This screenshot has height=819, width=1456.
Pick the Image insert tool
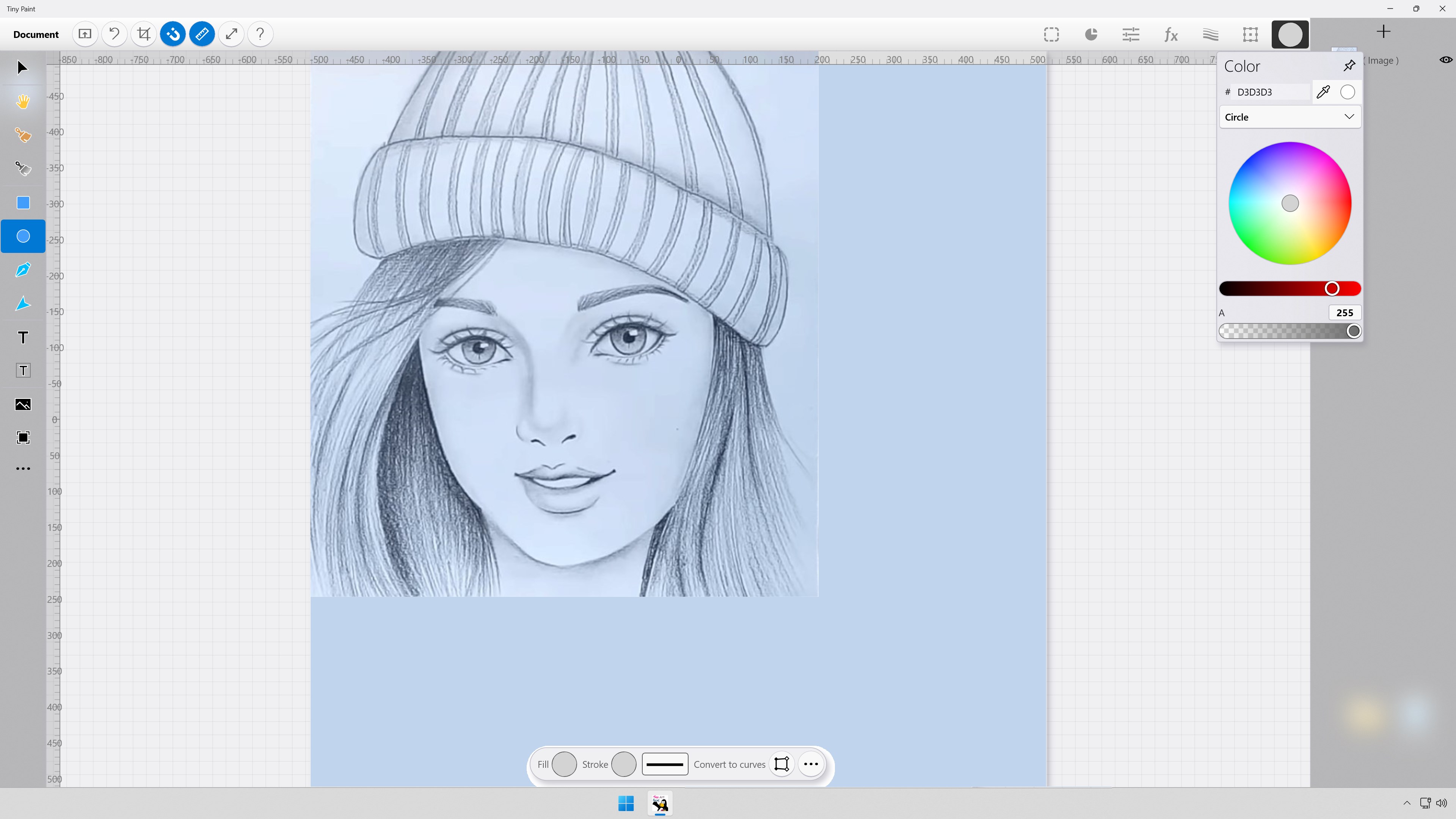tap(23, 405)
